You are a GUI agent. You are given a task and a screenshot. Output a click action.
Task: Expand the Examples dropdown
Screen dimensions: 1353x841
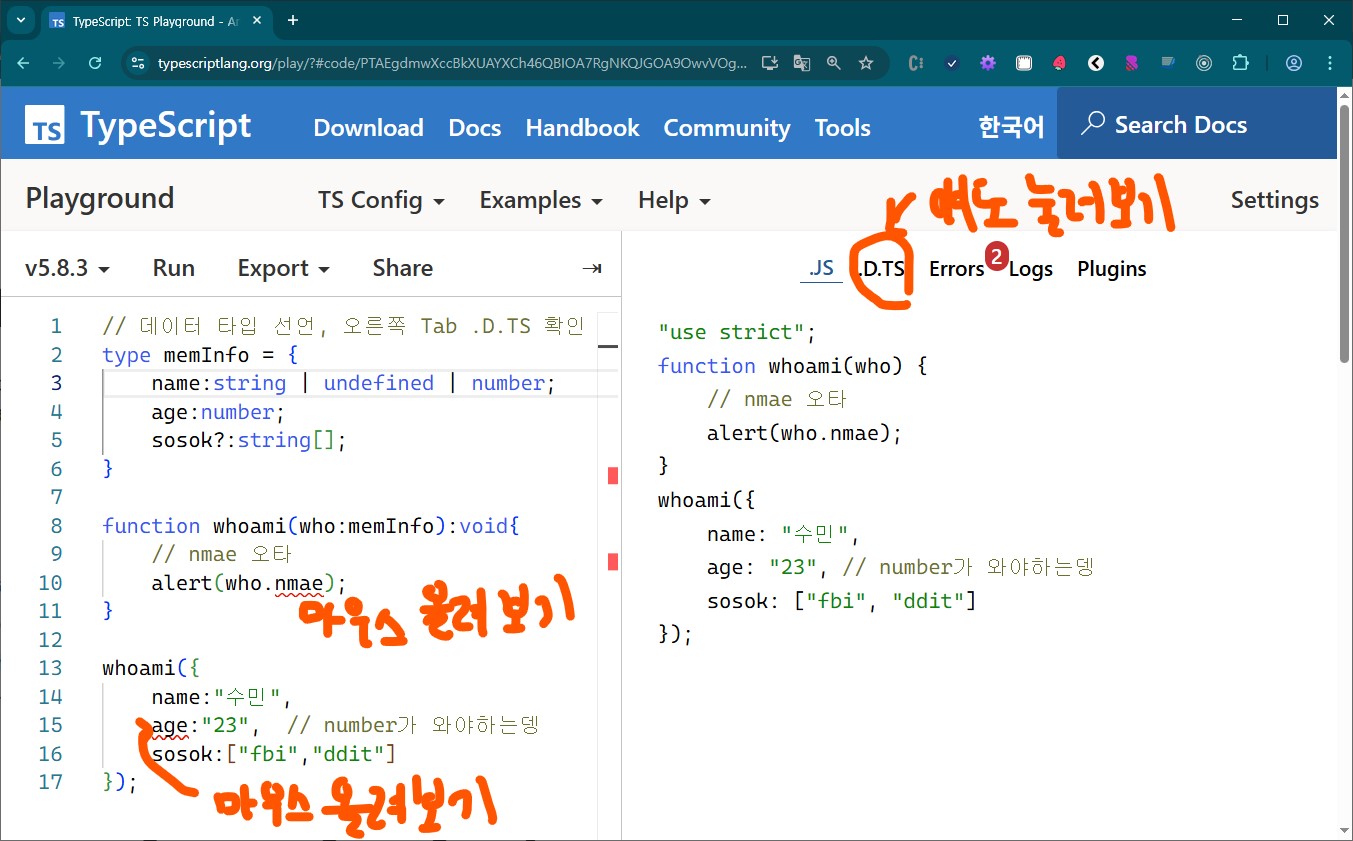[541, 200]
